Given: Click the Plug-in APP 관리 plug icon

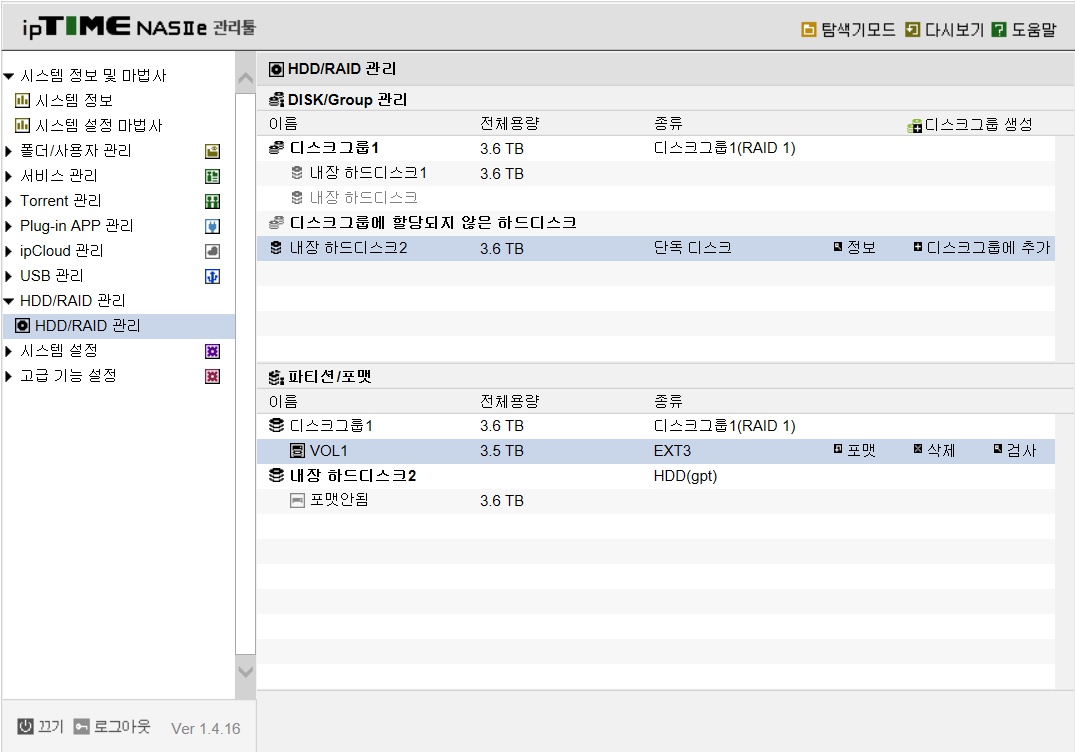Looking at the screenshot, I should tap(213, 226).
